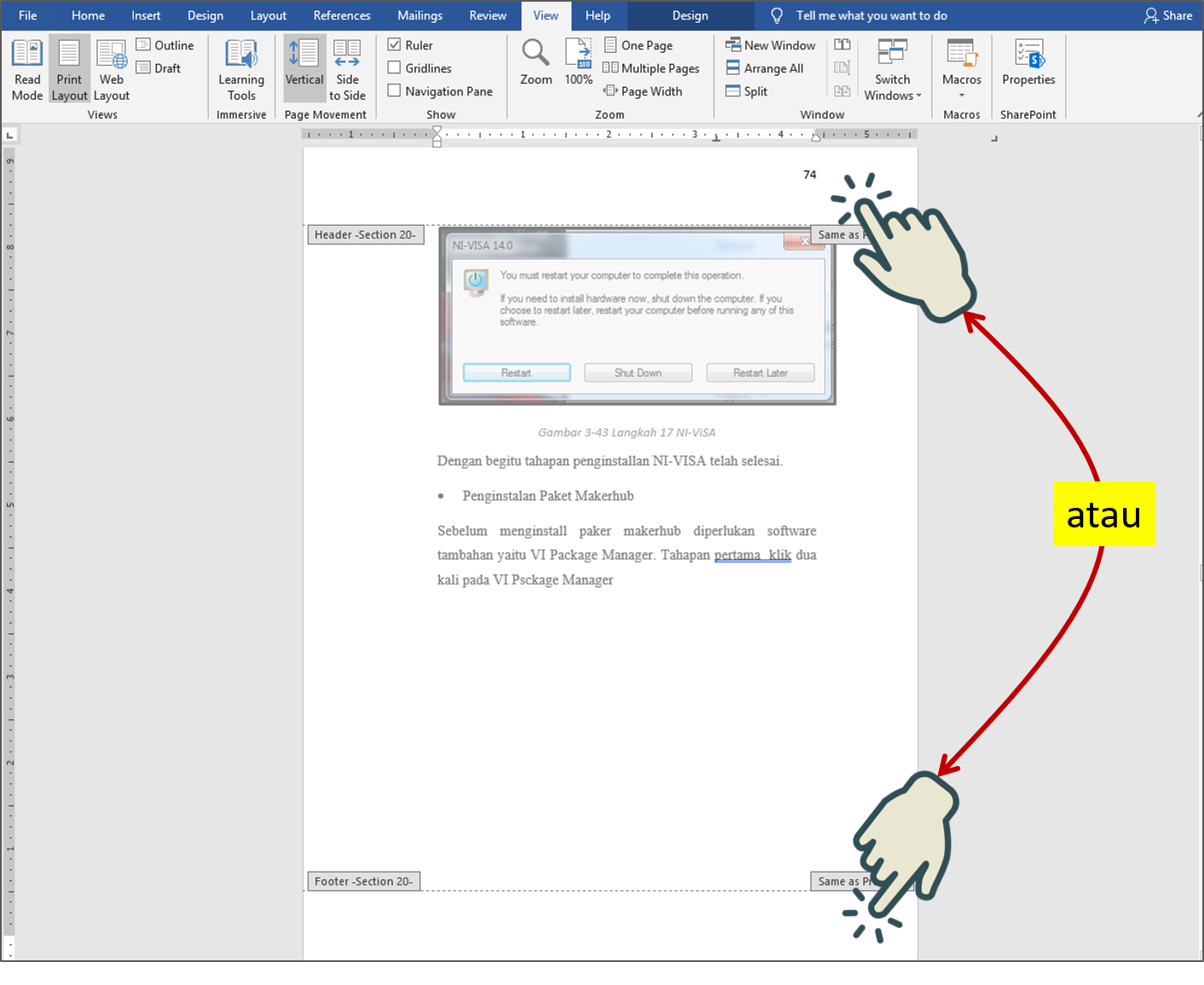
Task: Open the header tools Design tab
Action: click(689, 15)
